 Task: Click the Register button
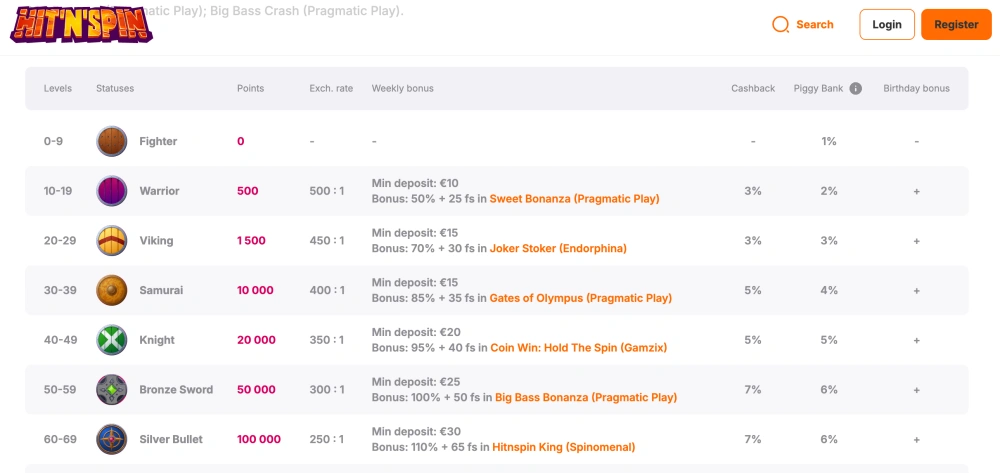pyautogui.click(x=956, y=25)
